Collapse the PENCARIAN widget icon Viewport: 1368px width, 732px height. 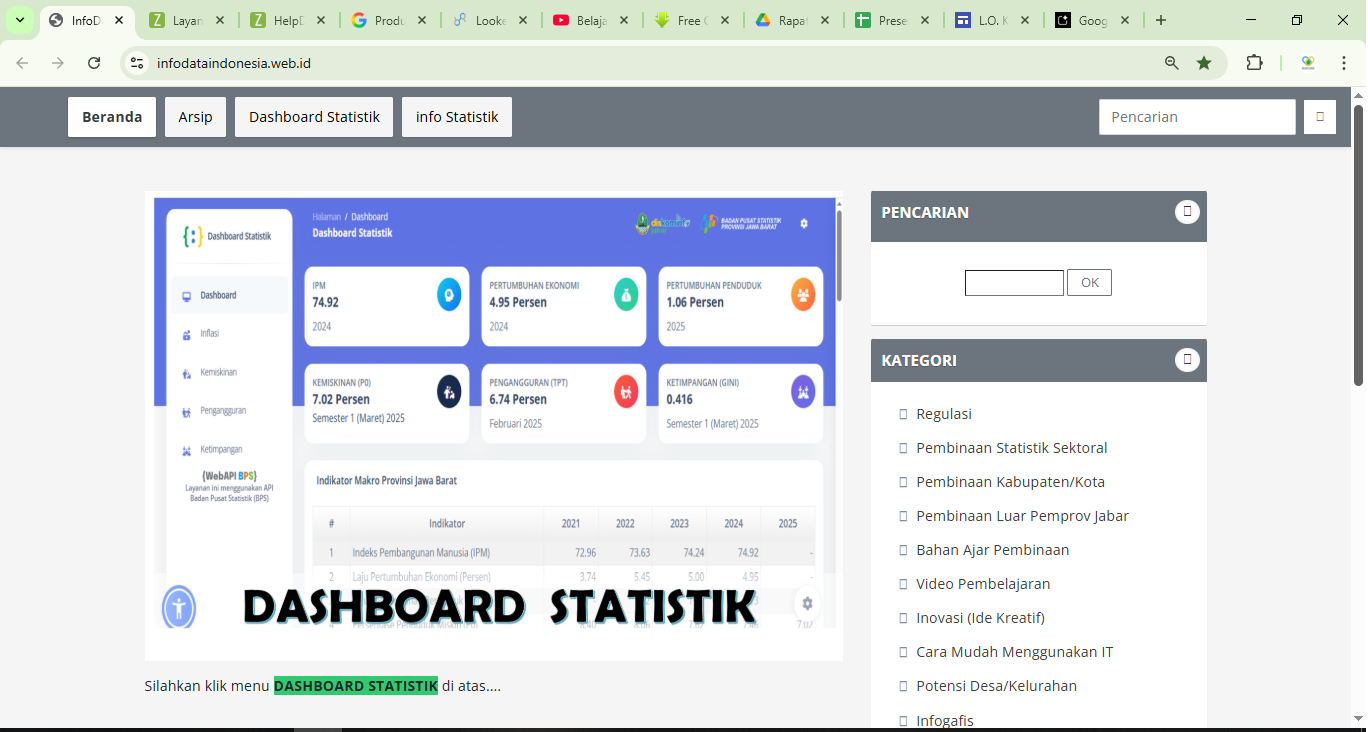point(1187,211)
